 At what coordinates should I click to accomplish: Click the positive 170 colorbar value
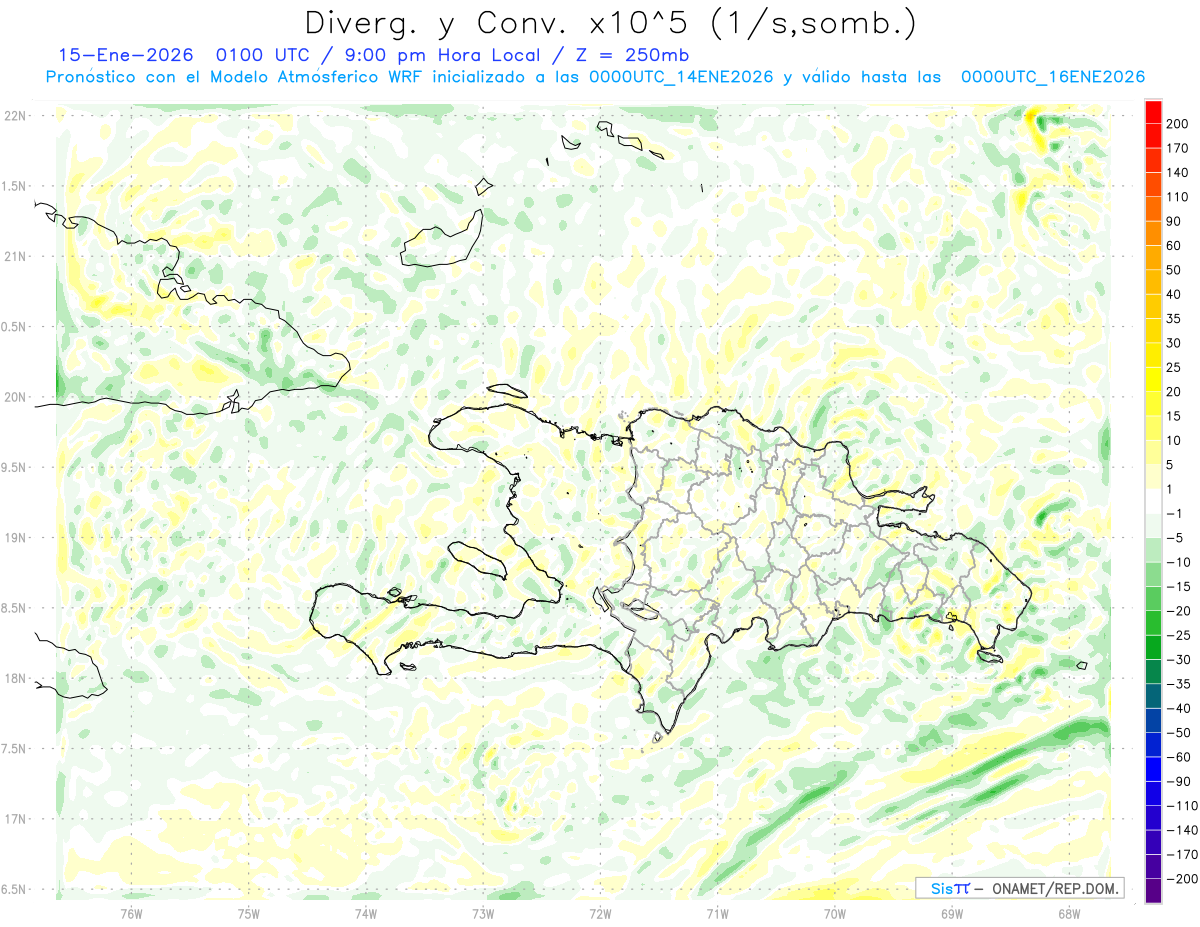click(x=1177, y=148)
